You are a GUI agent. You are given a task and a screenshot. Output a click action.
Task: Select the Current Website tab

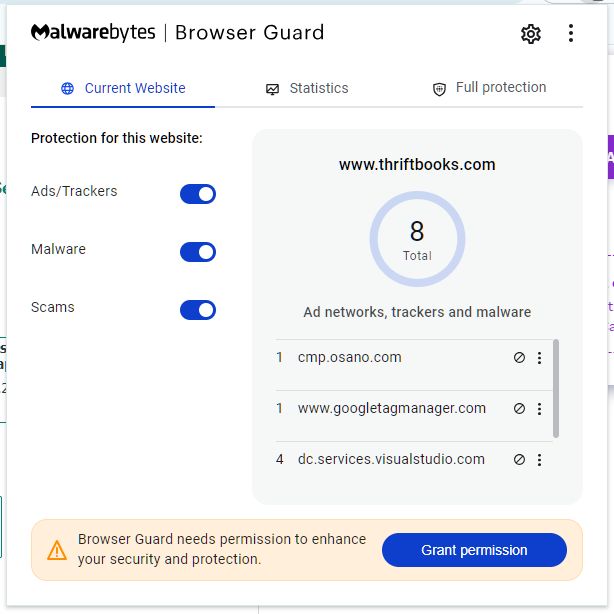123,88
